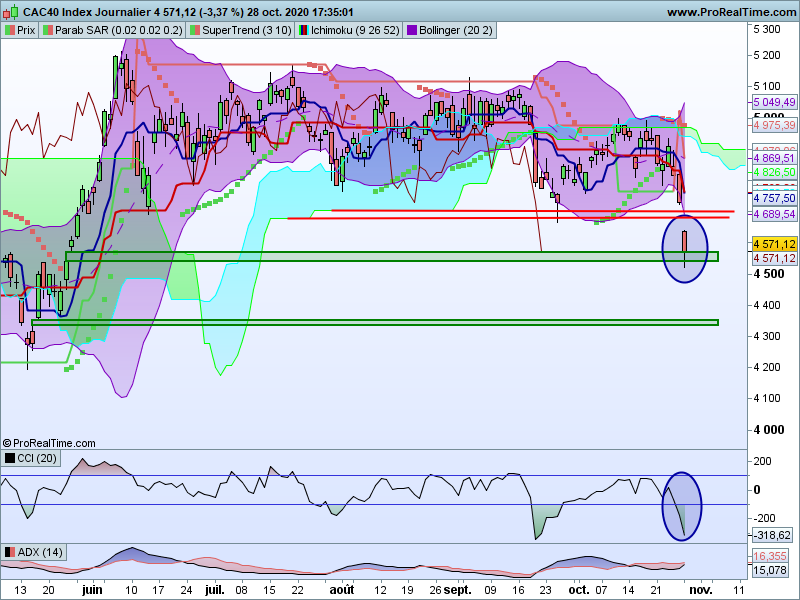
Task: Select the 4 975,39 price label
Action: coord(774,125)
